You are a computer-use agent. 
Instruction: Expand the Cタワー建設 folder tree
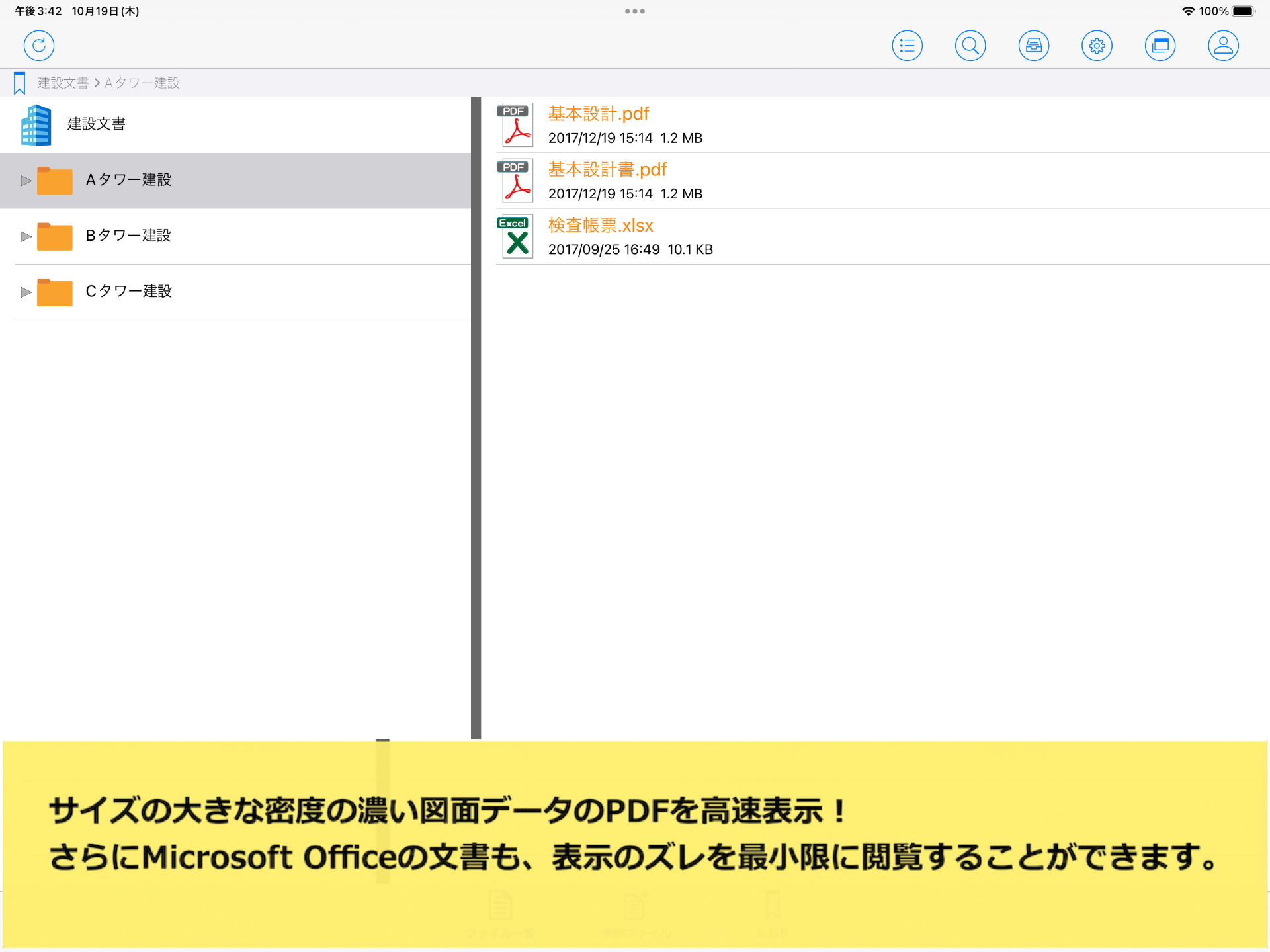point(25,292)
